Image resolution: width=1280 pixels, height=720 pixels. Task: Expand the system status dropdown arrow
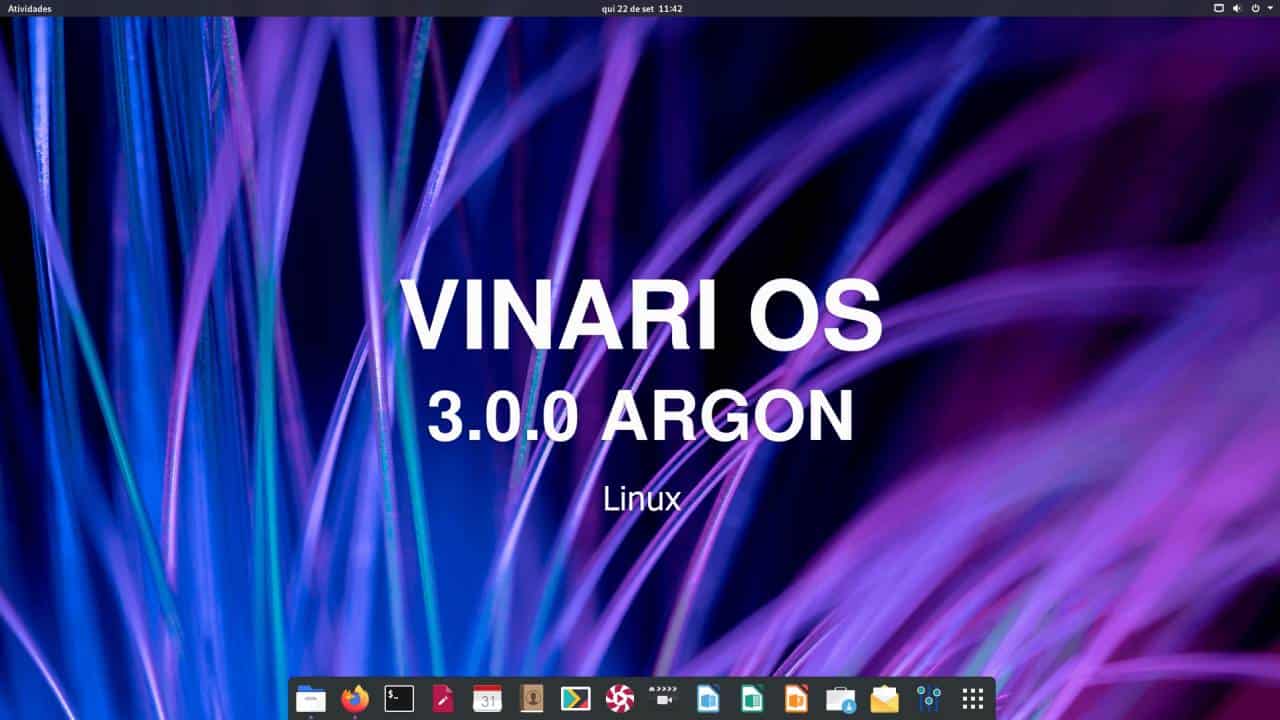(1272, 9)
